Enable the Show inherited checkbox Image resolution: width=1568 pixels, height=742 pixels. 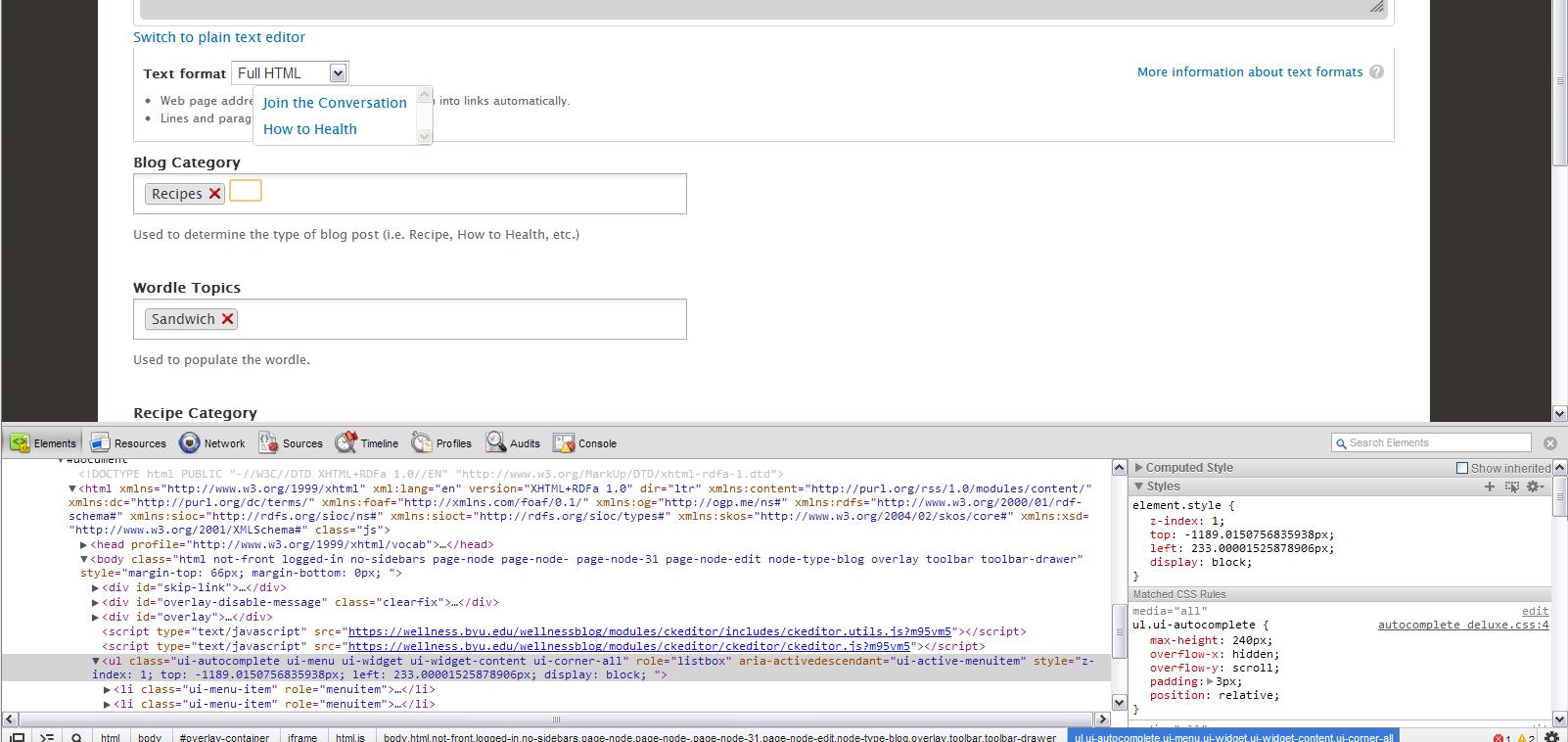coord(1462,468)
